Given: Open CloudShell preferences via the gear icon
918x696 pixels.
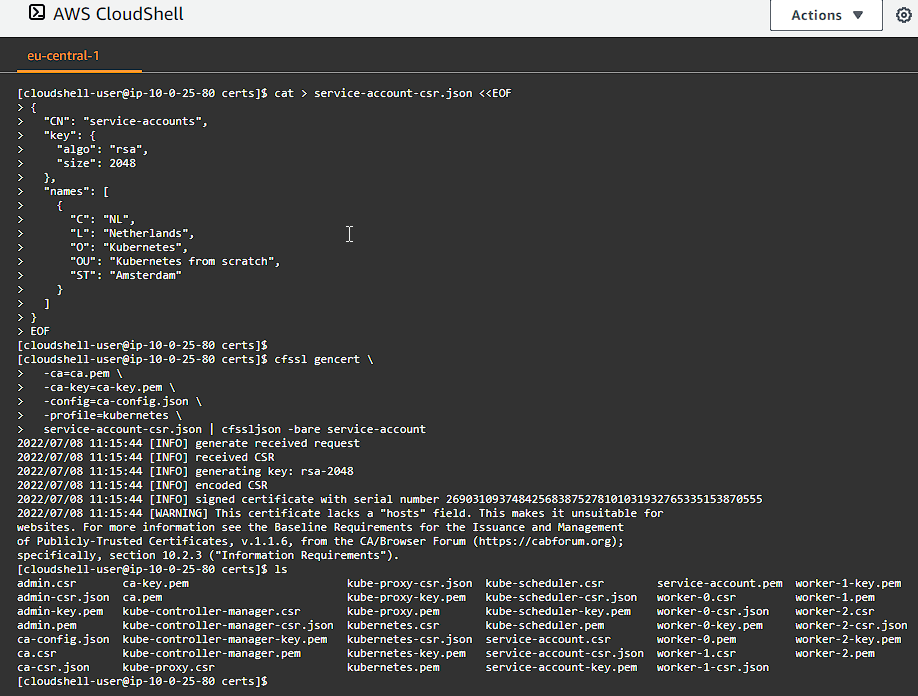Looking at the screenshot, I should point(905,16).
